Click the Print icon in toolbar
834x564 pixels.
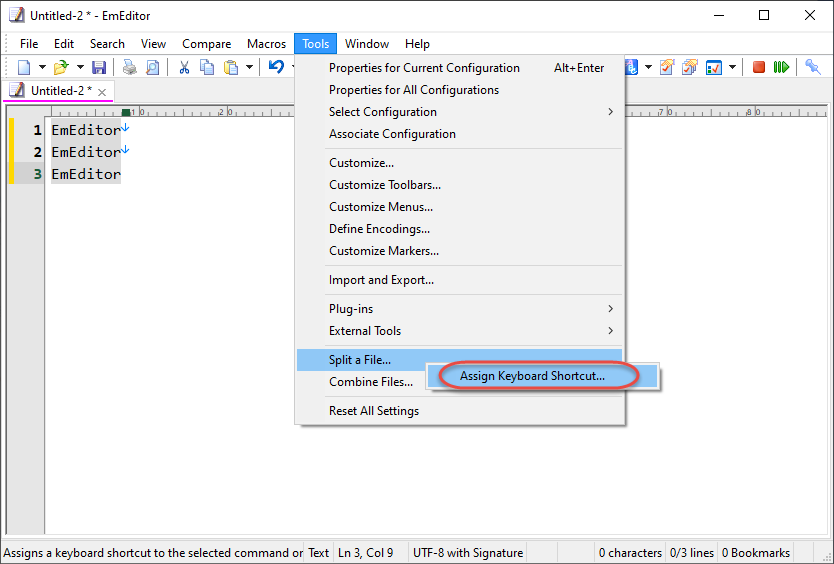(x=129, y=68)
